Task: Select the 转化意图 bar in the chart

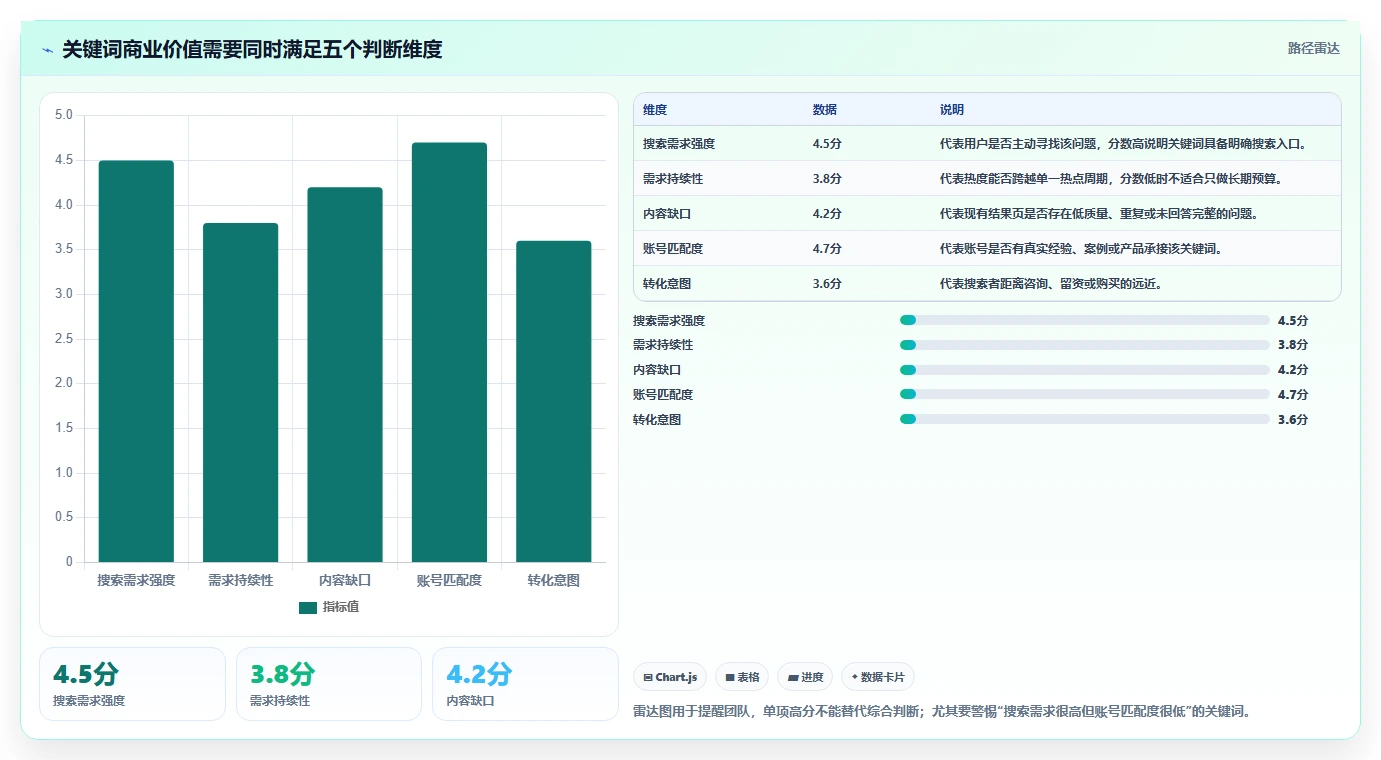Action: coord(553,401)
